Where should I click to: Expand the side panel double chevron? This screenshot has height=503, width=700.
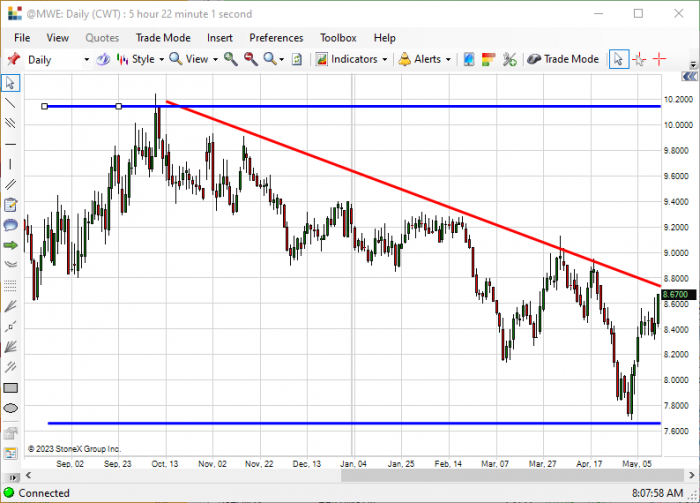pos(689,77)
